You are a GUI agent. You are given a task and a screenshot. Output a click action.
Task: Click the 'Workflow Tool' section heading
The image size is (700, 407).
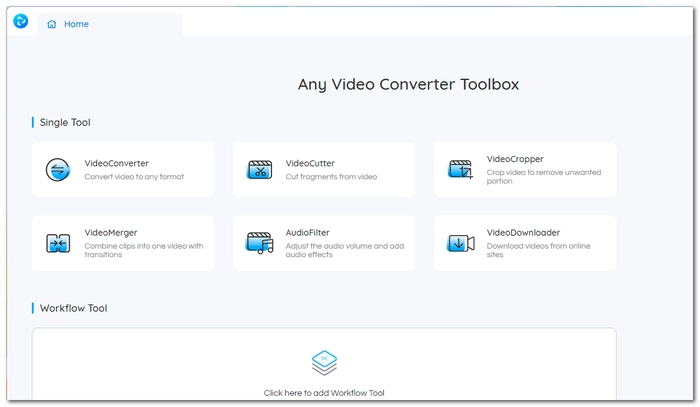point(73,308)
